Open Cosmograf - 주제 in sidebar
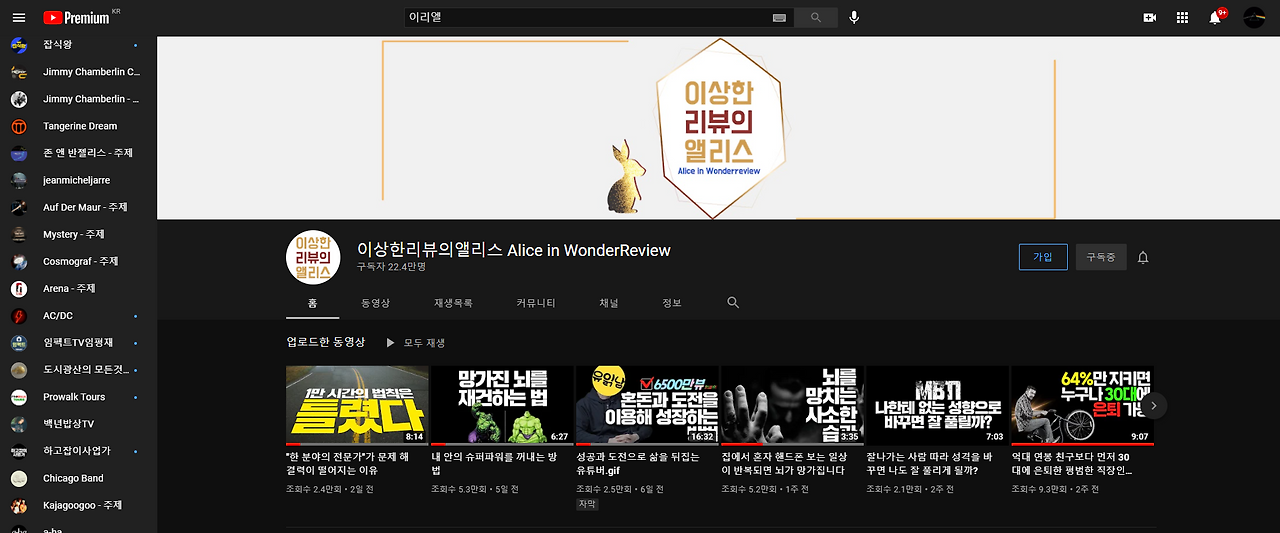1280x533 pixels. click(76, 261)
